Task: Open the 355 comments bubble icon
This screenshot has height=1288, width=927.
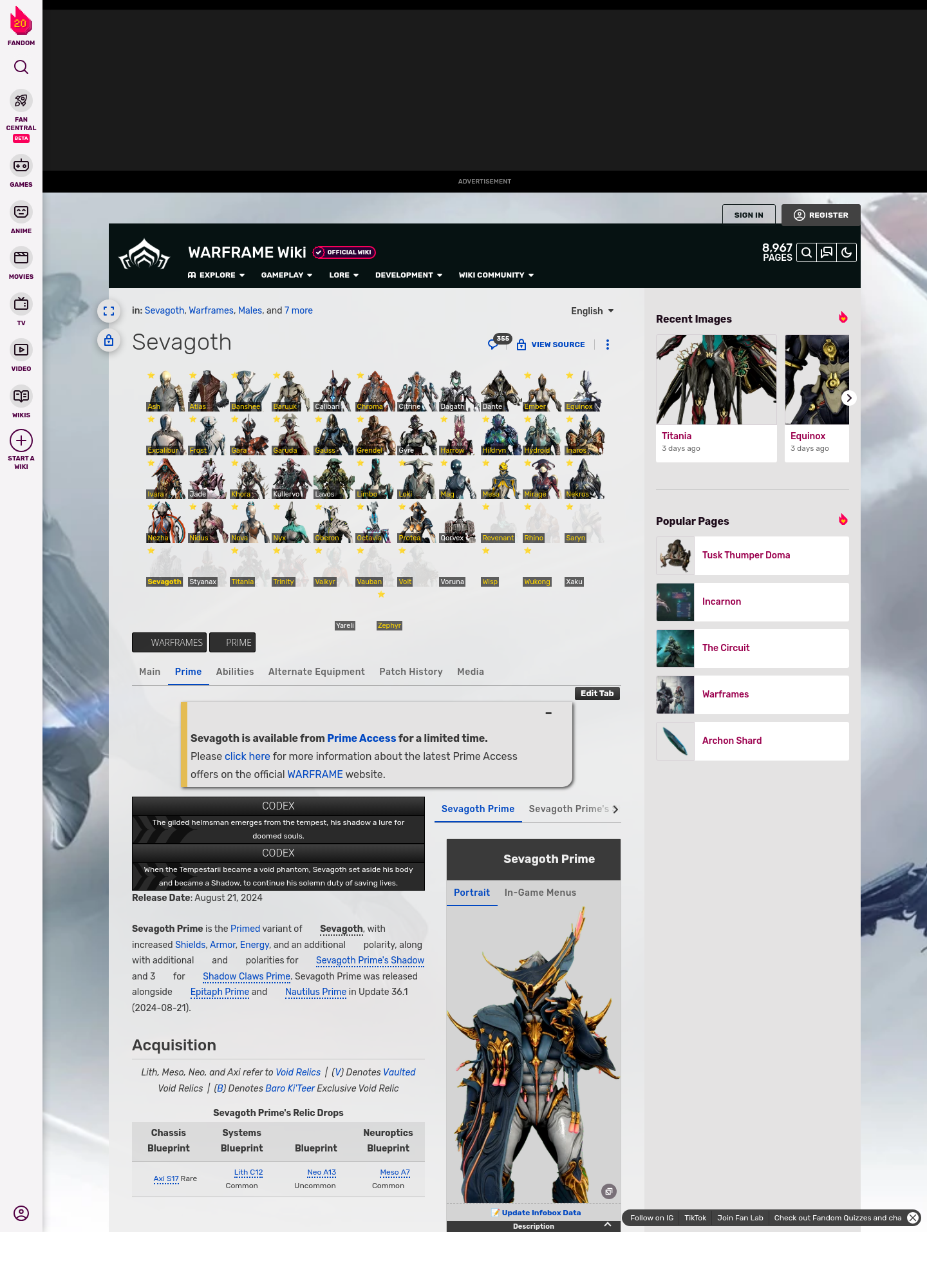Action: (494, 344)
